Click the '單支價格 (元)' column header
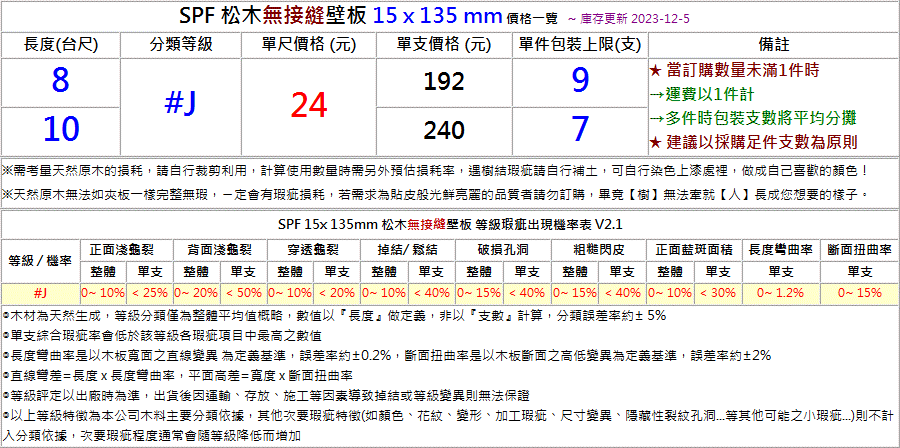 pos(444,45)
